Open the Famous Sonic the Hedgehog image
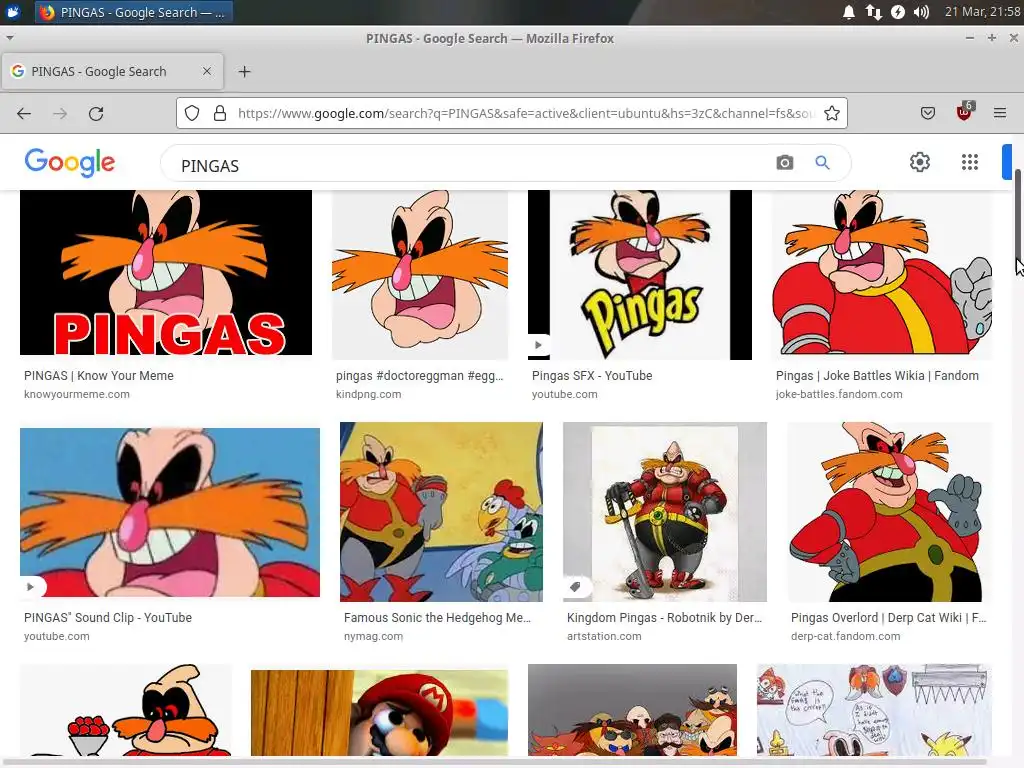This screenshot has width=1024, height=768. click(441, 512)
